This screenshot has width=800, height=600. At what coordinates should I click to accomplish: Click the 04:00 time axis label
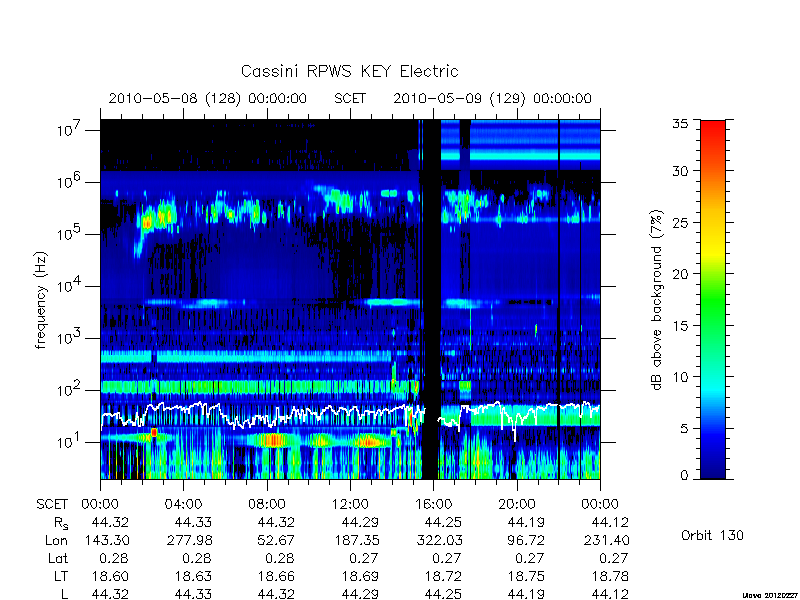[x=184, y=504]
